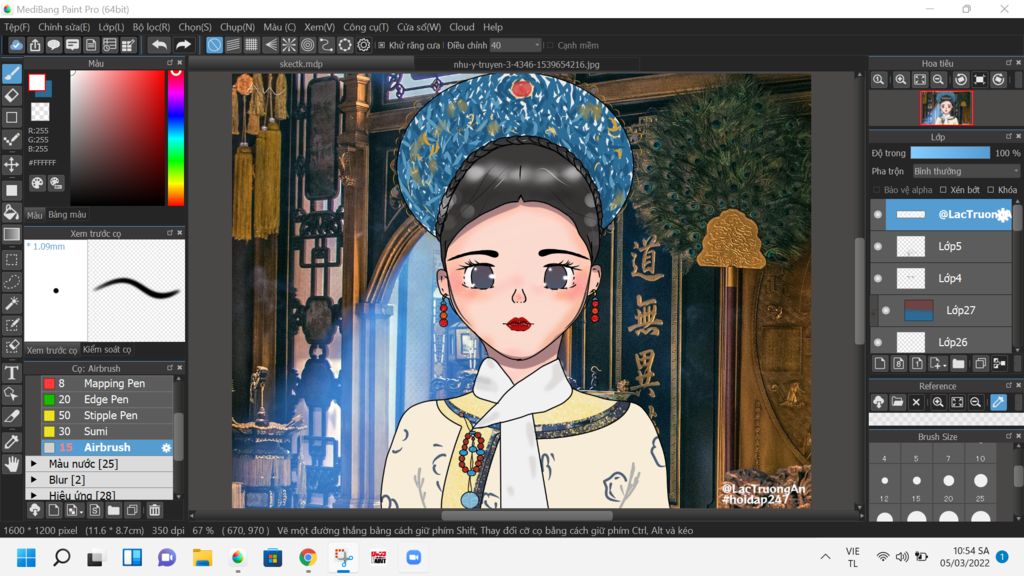Image resolution: width=1024 pixels, height=576 pixels.
Task: Toggle Bảo vệ alpha checkbox
Action: point(876,190)
